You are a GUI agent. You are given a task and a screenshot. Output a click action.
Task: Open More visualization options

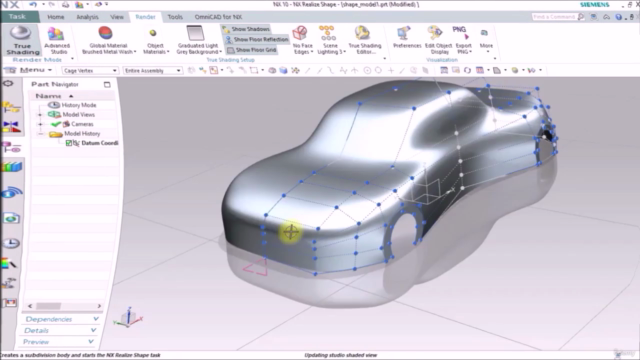[x=486, y=40]
